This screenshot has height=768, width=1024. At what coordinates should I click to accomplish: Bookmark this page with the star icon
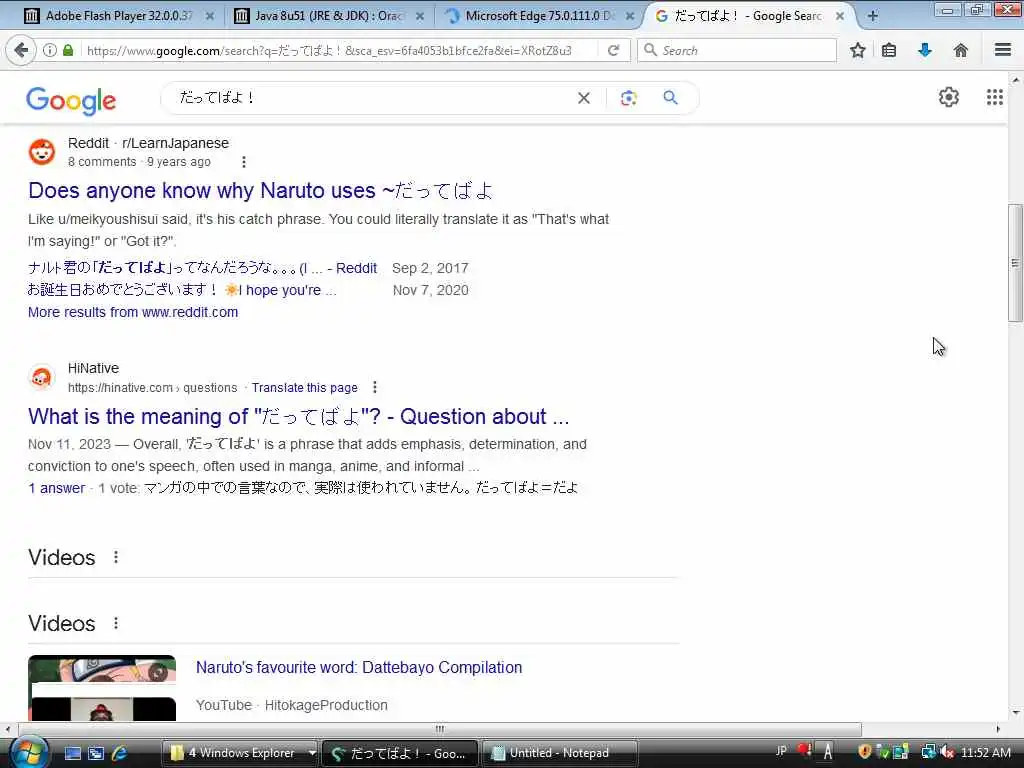[x=857, y=50]
